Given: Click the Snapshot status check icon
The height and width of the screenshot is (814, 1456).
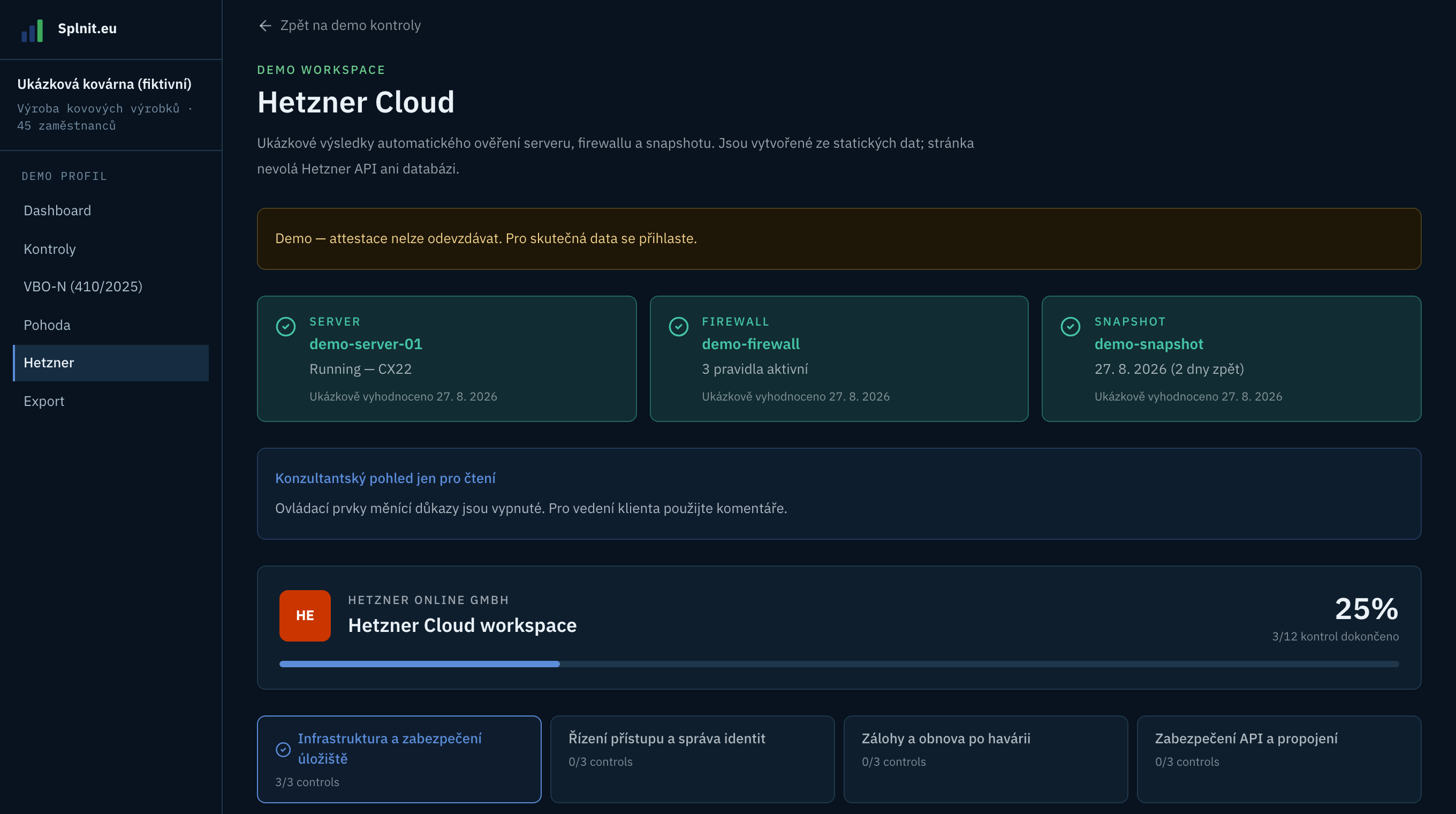Looking at the screenshot, I should (1070, 326).
